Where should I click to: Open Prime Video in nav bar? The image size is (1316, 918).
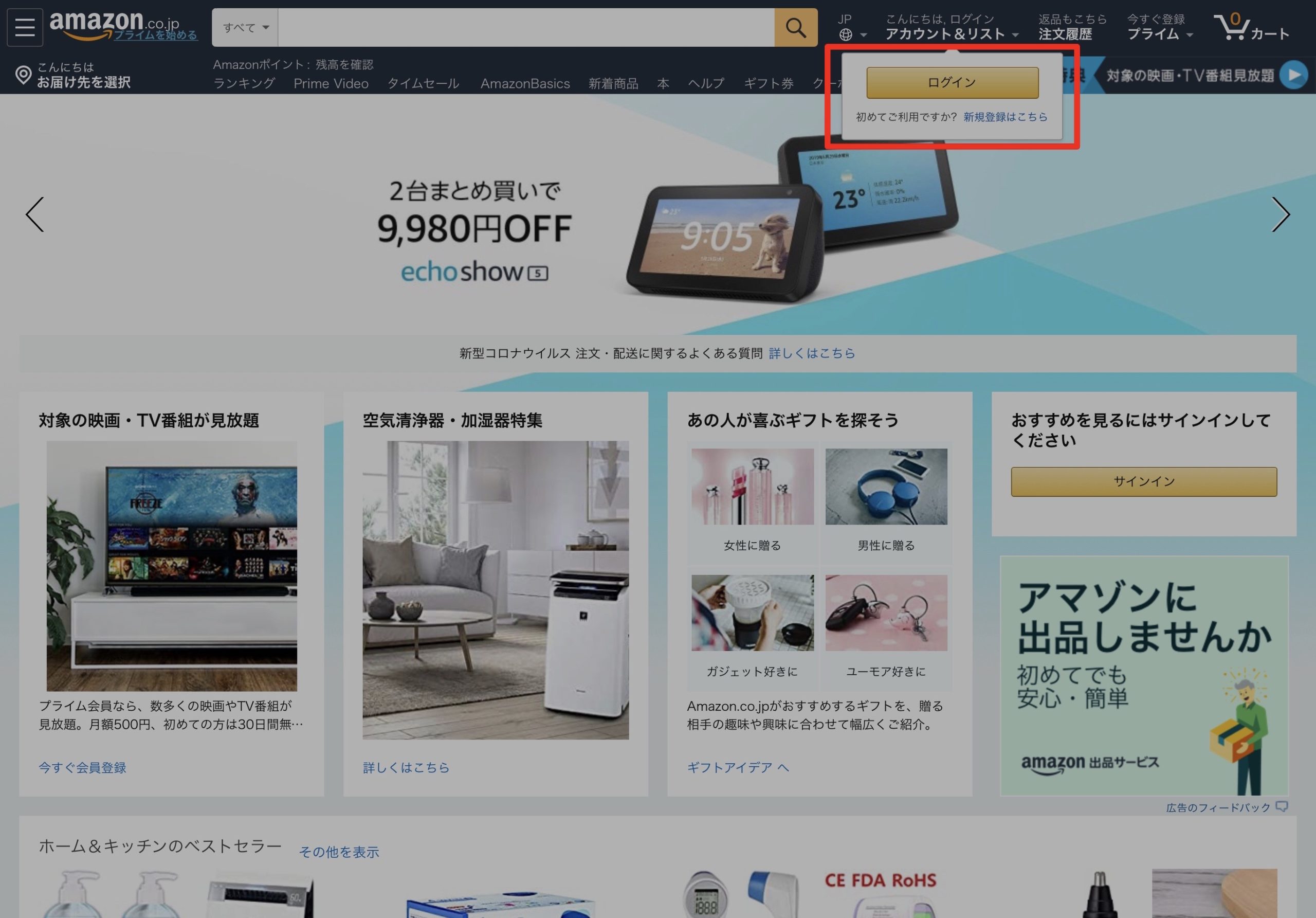pyautogui.click(x=331, y=84)
